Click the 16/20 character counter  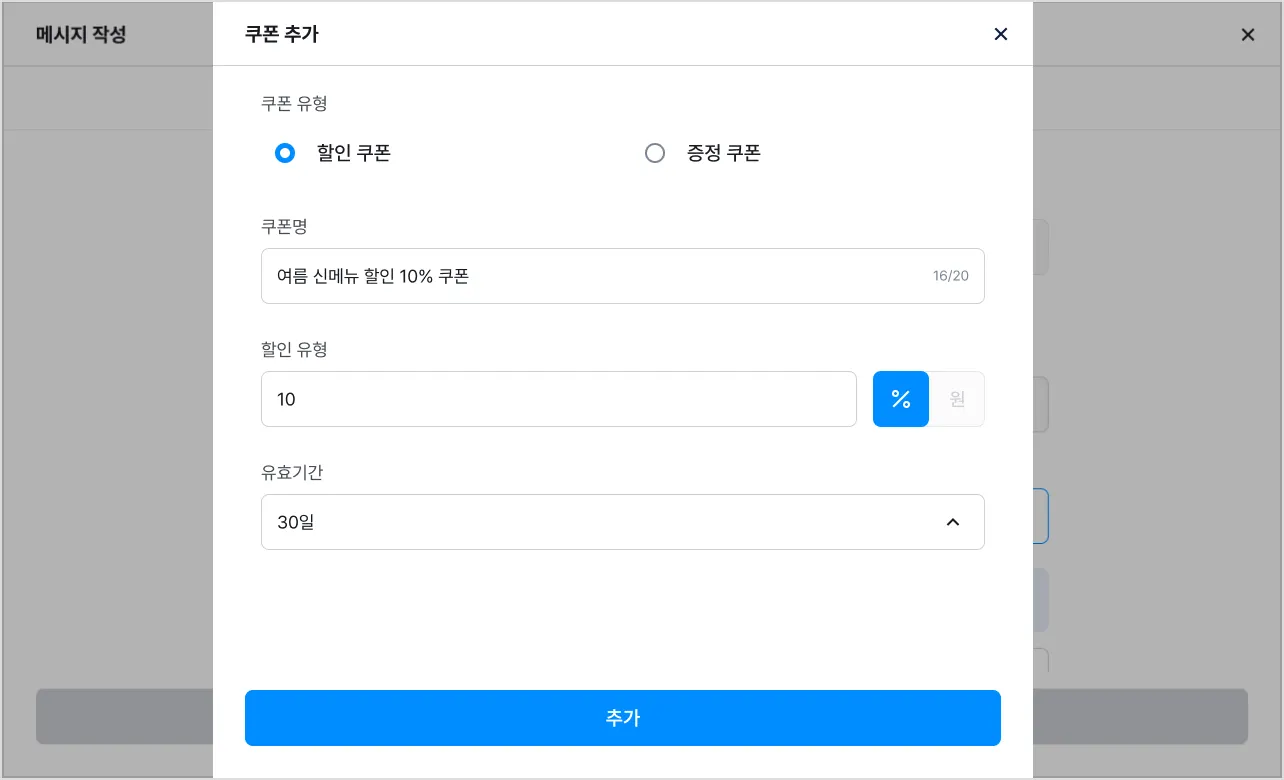pyautogui.click(x=951, y=276)
